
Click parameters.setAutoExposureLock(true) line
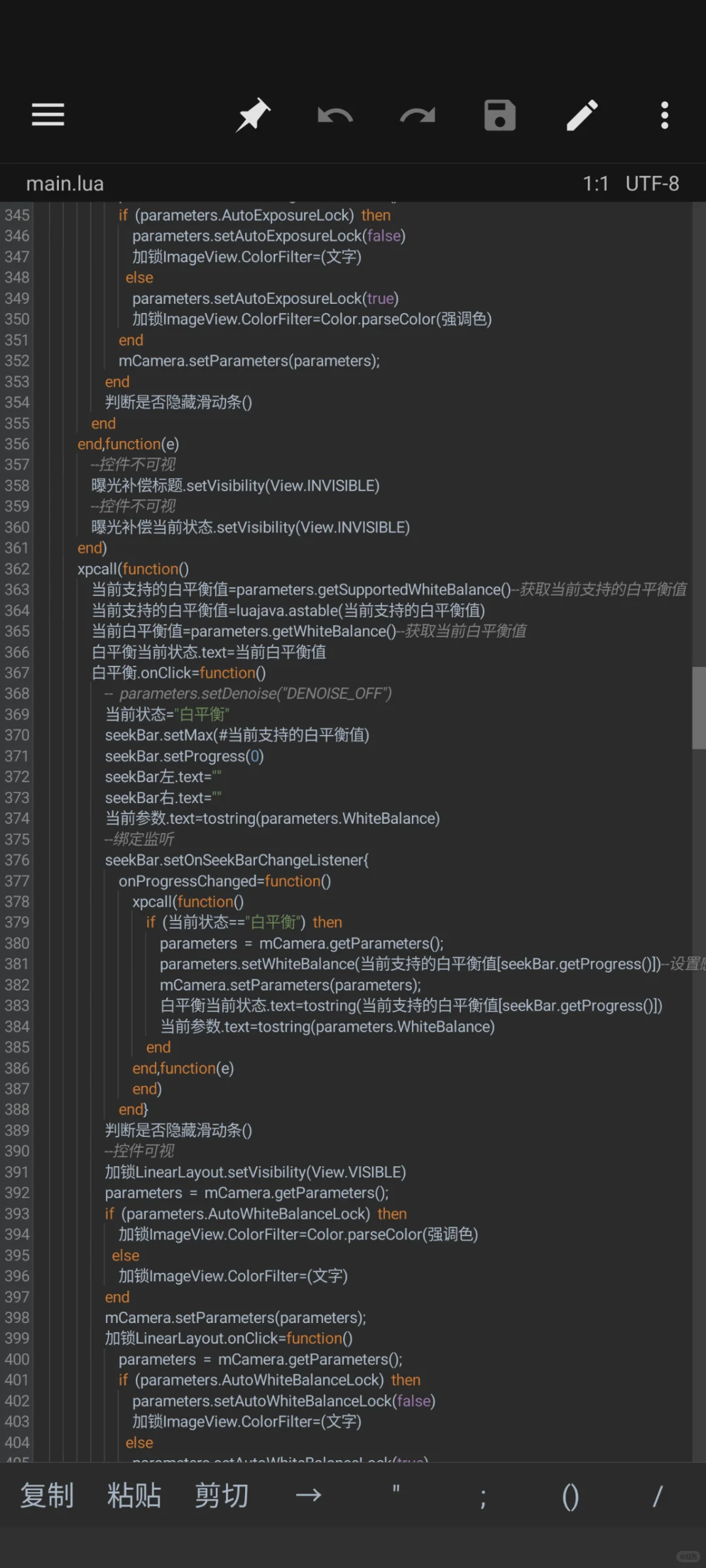pyautogui.click(x=265, y=299)
